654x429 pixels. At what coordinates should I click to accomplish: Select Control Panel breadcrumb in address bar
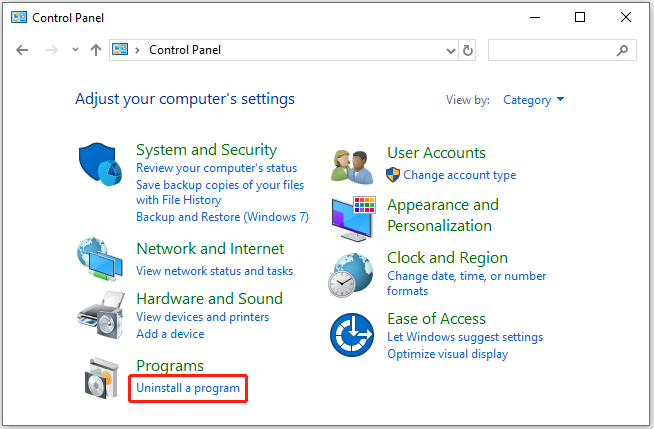click(185, 50)
